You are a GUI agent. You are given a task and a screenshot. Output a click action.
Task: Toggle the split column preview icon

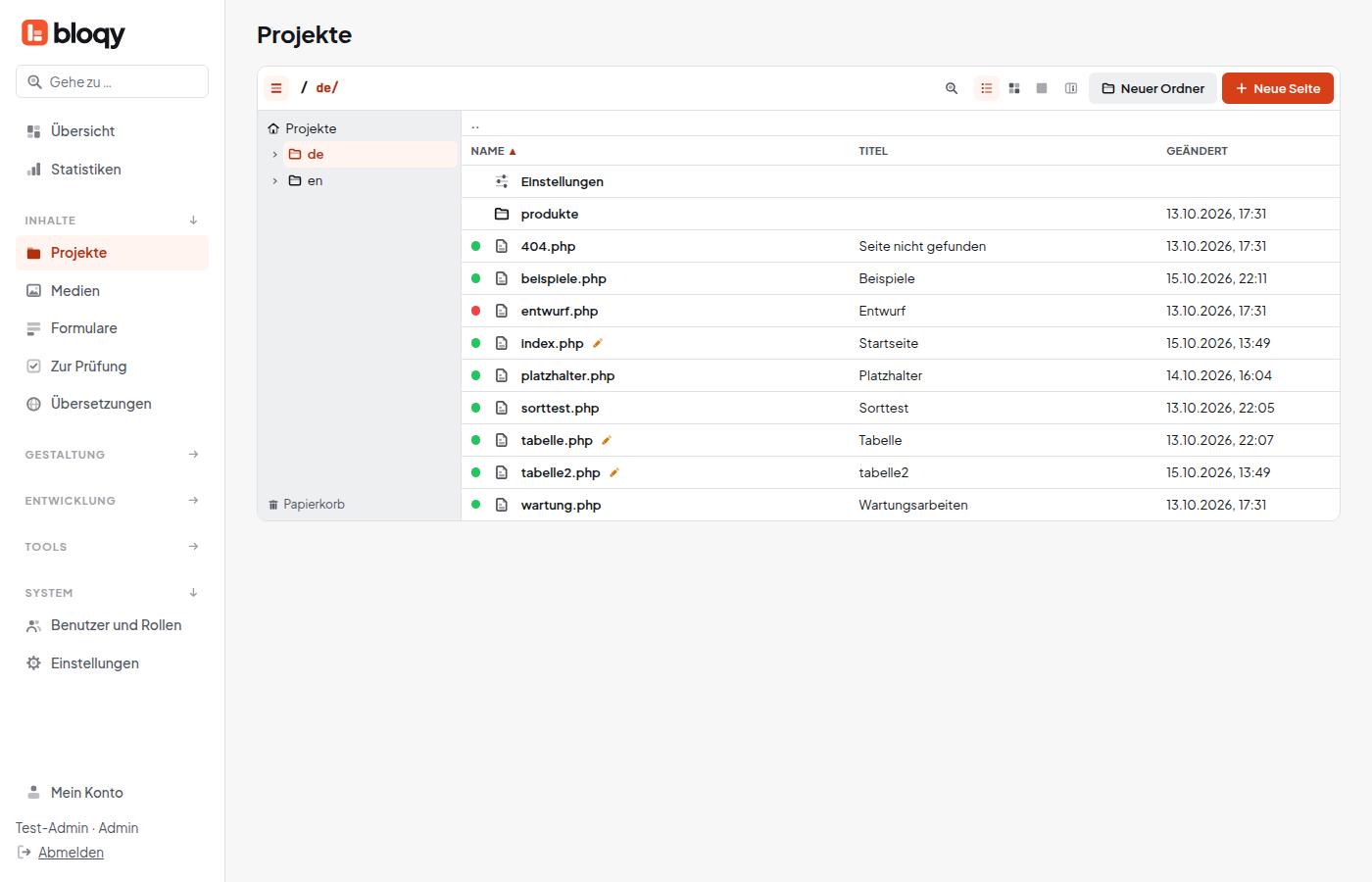click(x=1071, y=88)
